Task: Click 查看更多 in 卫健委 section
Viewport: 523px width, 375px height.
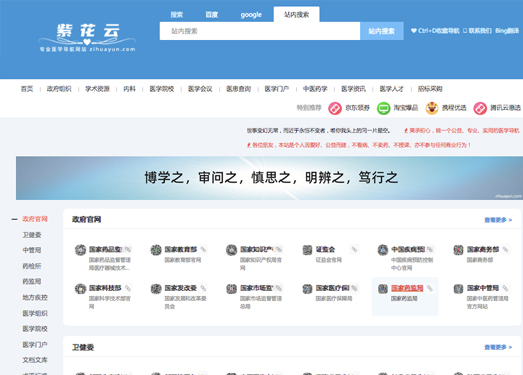Action: pos(498,347)
